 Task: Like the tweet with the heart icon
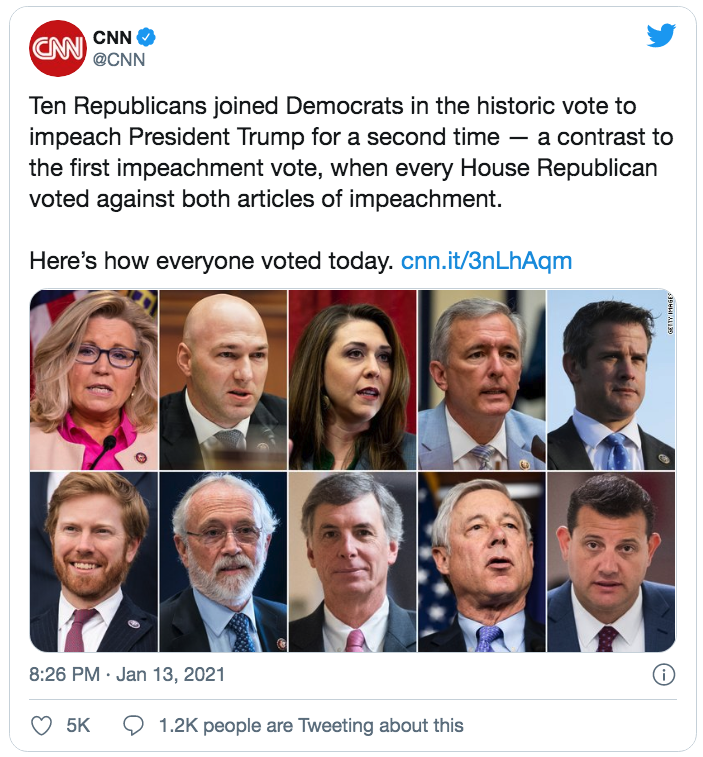coord(41,725)
